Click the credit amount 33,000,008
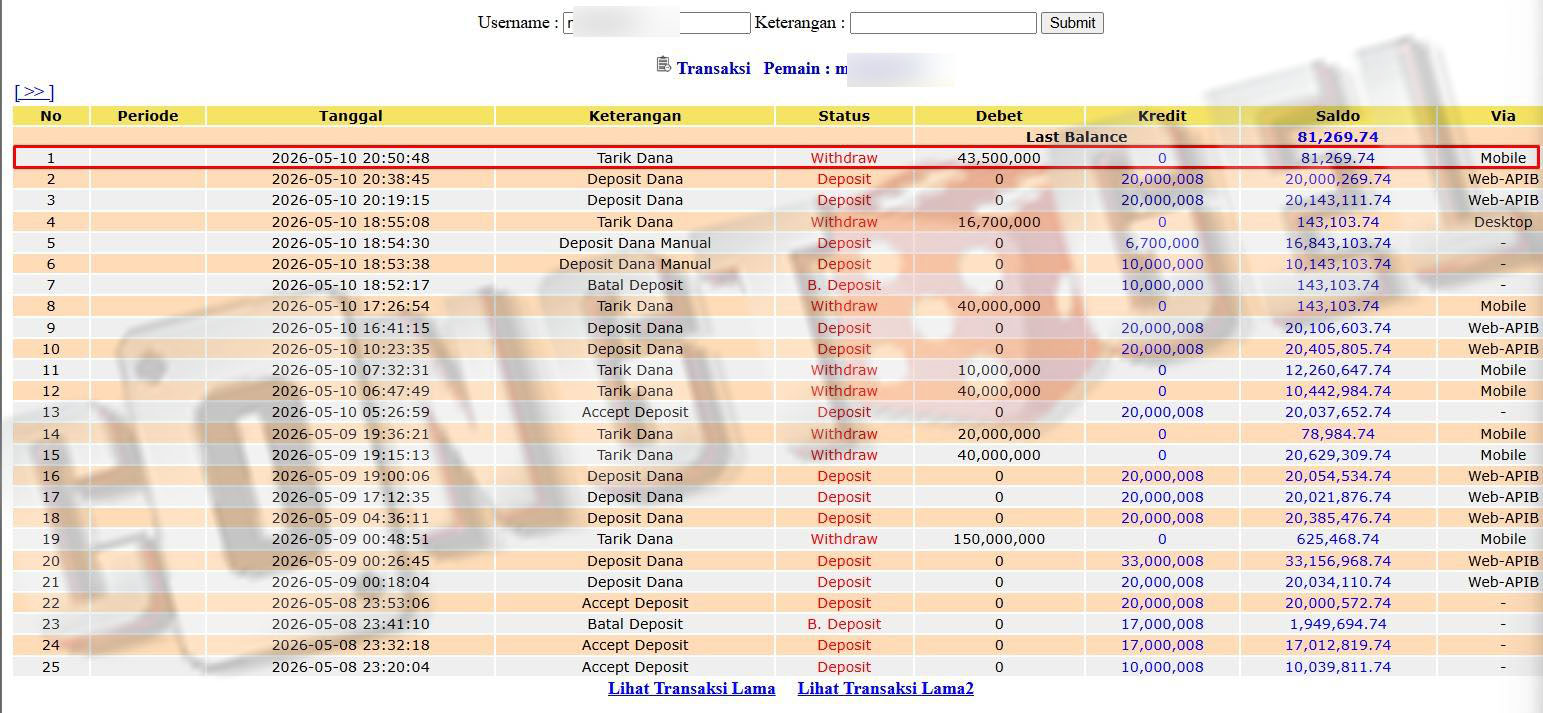Viewport: 1543px width, 713px height. [1162, 561]
